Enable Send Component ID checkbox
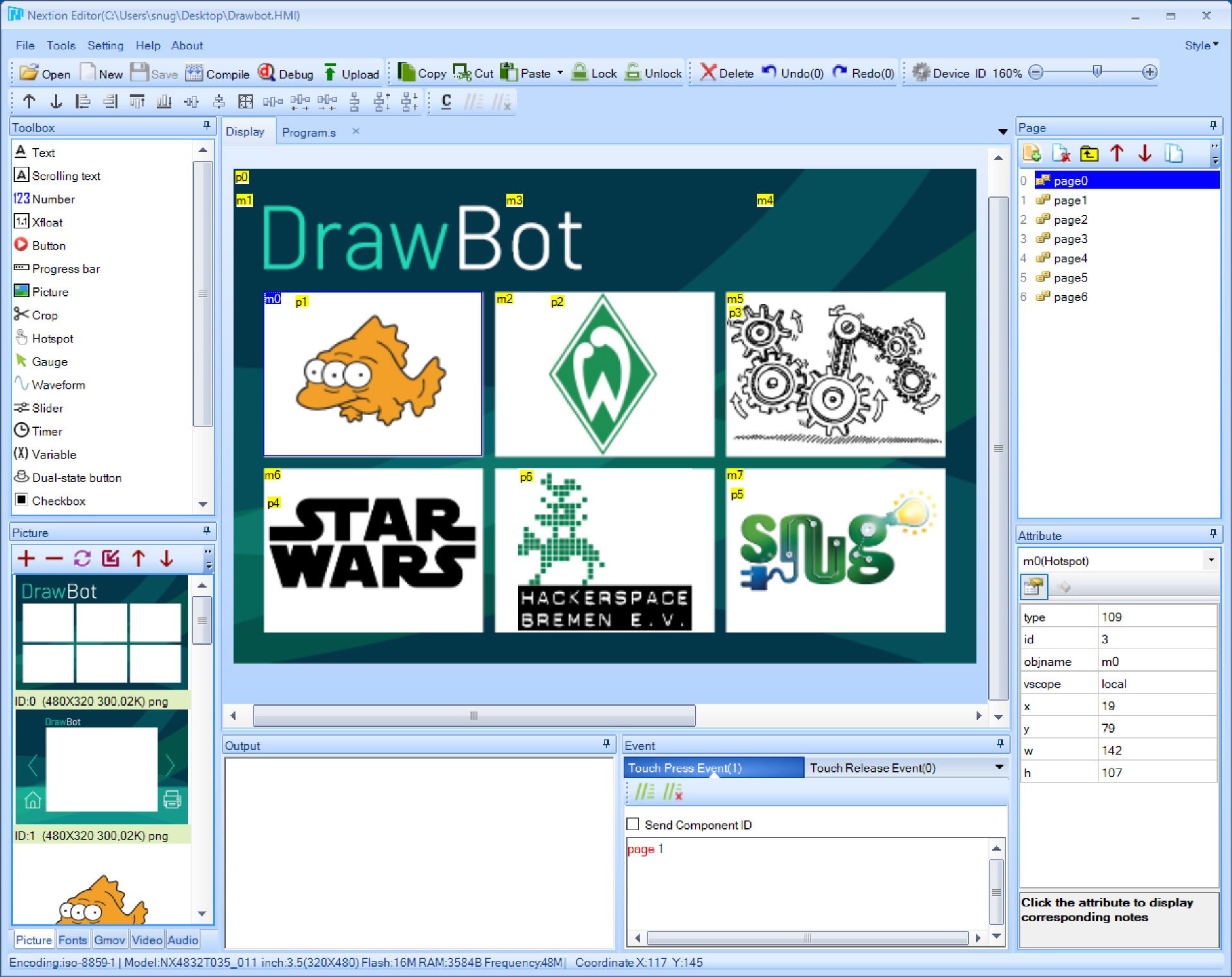Screen dimensions: 1232x977 click(x=633, y=824)
